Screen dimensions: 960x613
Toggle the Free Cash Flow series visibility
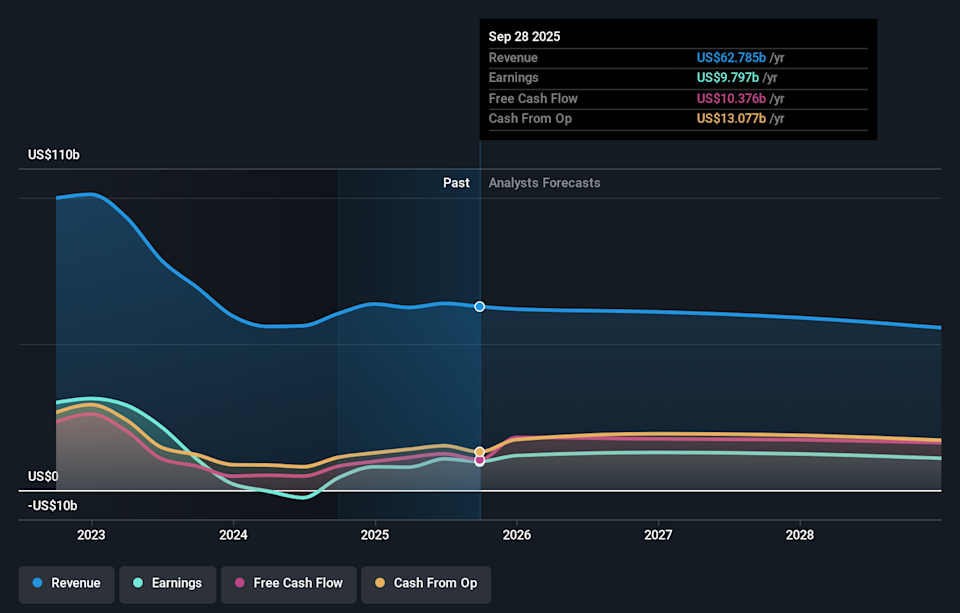click(288, 583)
